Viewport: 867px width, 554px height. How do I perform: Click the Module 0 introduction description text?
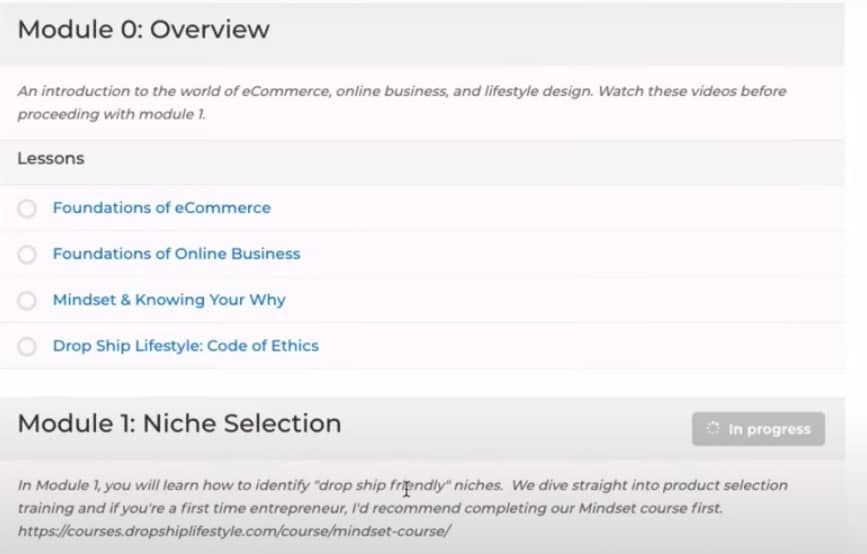click(x=400, y=102)
